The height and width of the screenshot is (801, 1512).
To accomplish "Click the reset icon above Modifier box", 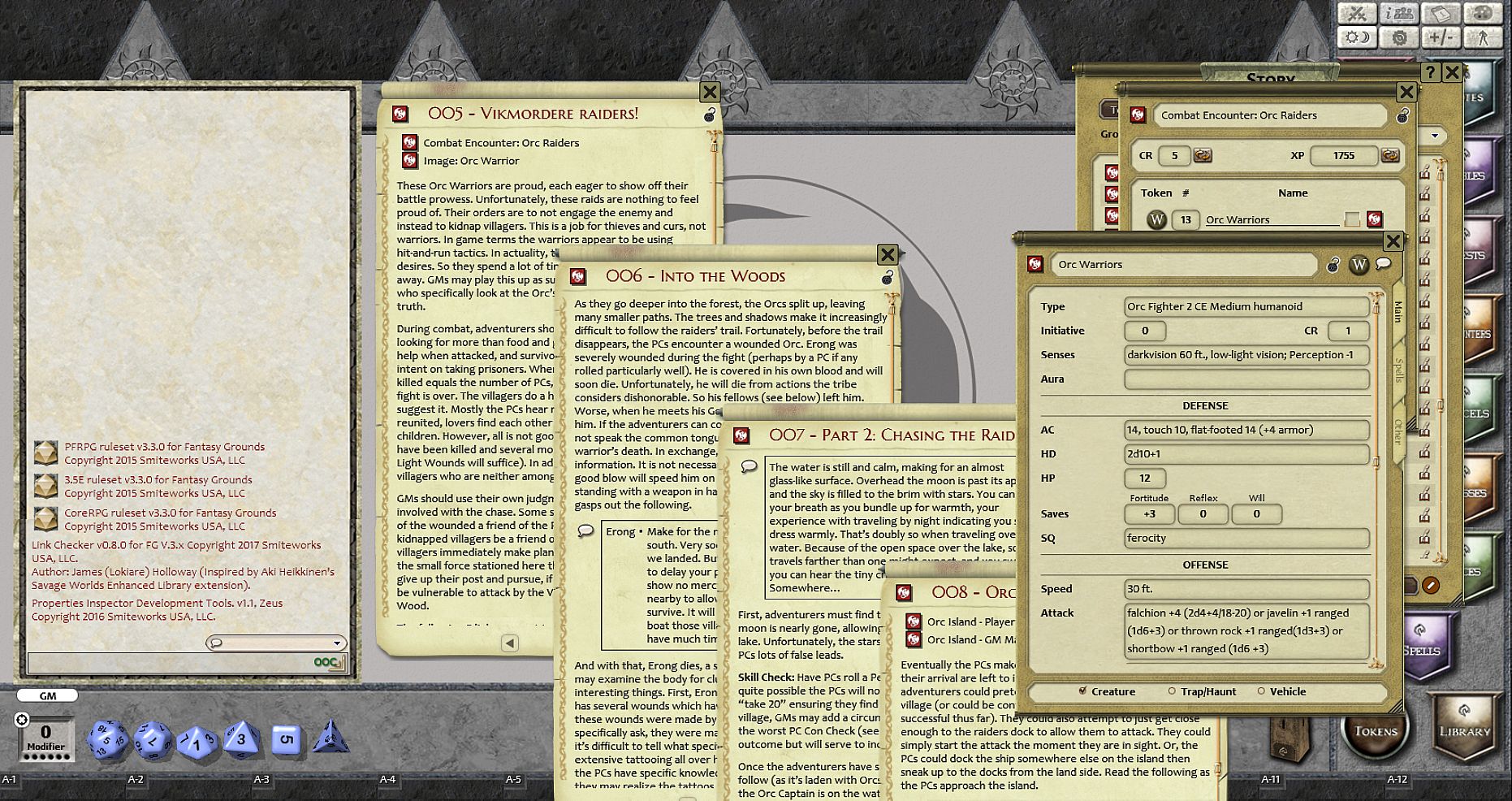I will [22, 720].
